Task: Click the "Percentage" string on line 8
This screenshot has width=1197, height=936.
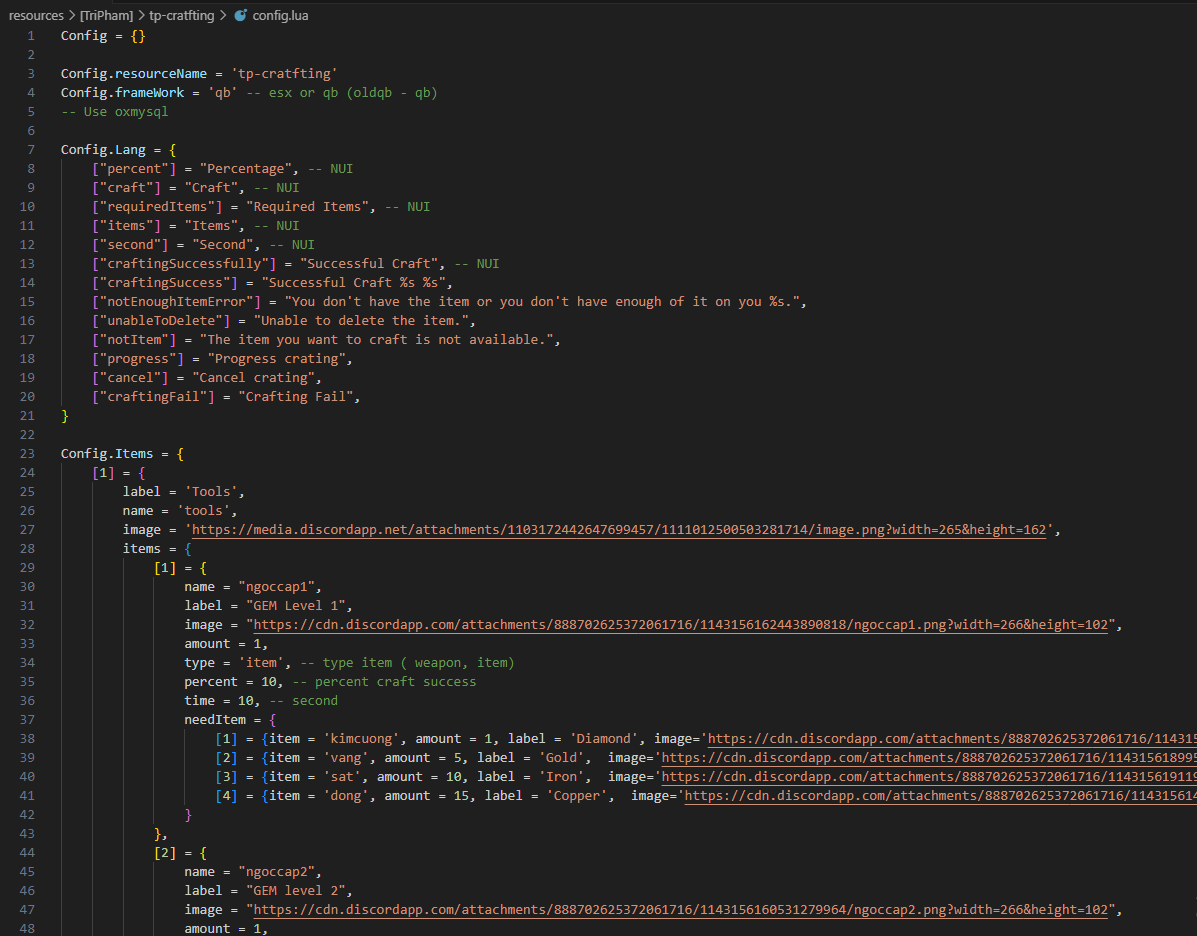Action: pos(246,169)
